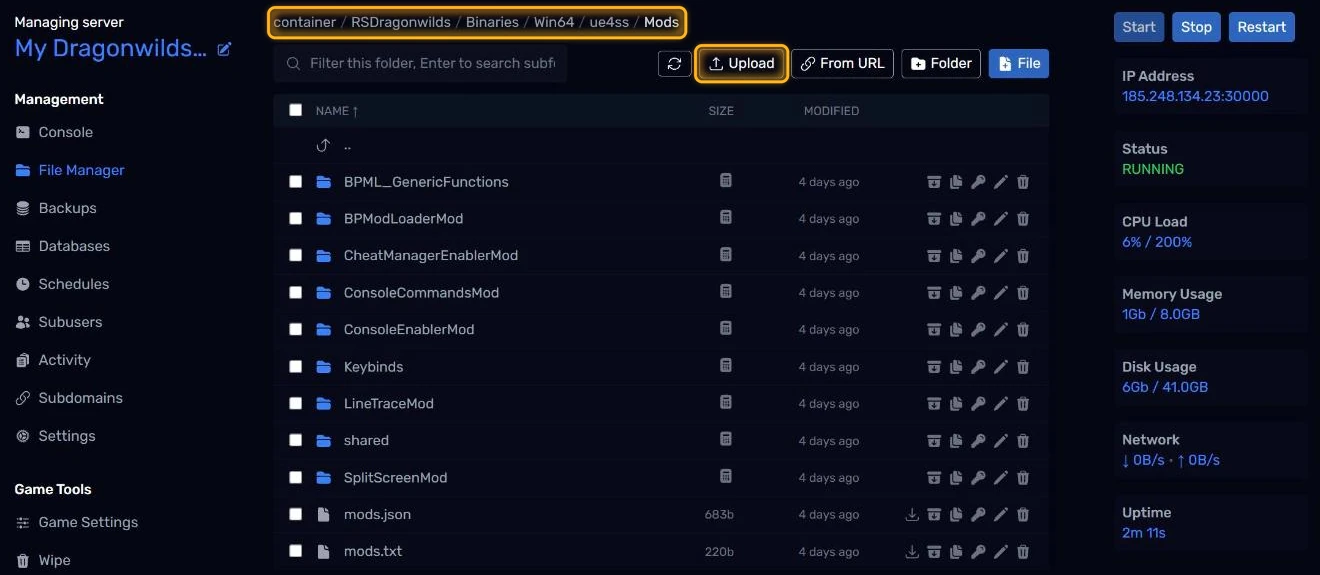Calculate size of SplitScreenMod folder

point(726,477)
